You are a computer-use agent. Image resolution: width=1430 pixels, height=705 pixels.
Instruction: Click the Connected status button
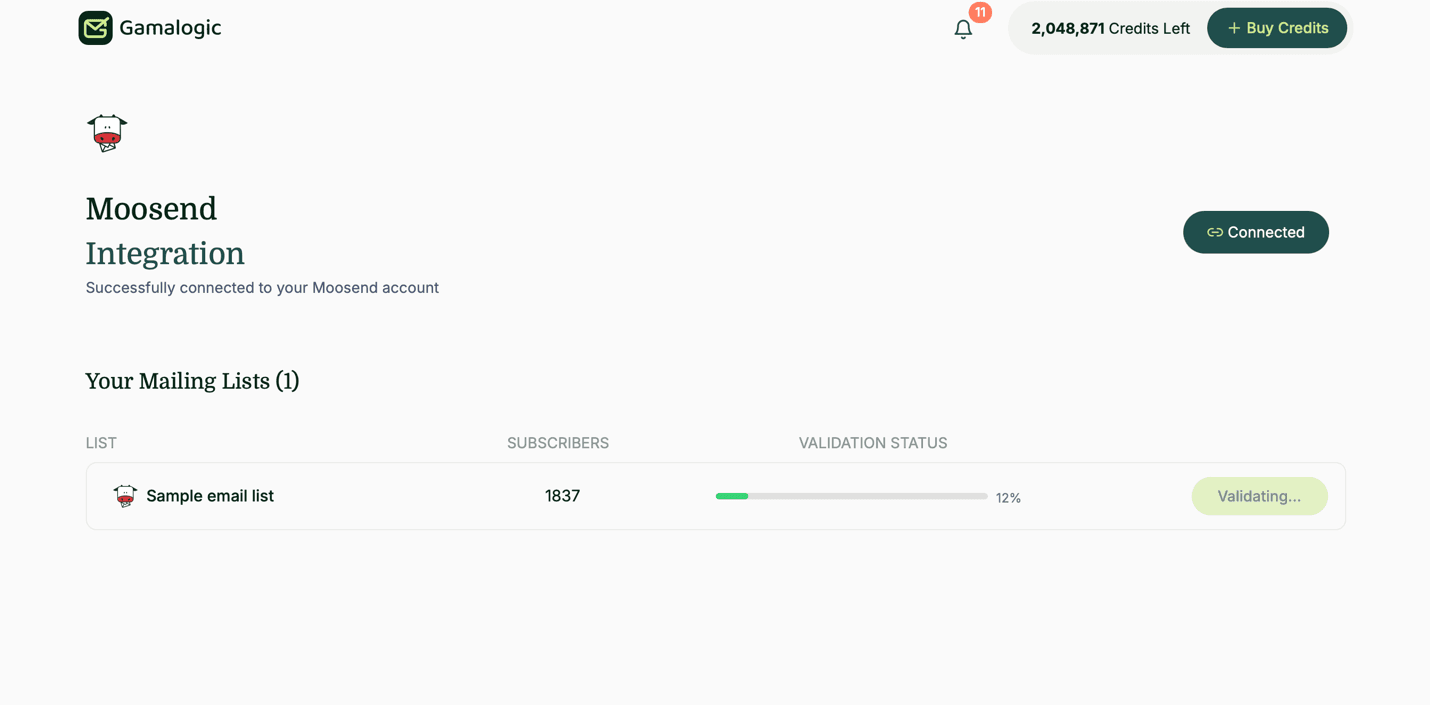pyautogui.click(x=1255, y=232)
